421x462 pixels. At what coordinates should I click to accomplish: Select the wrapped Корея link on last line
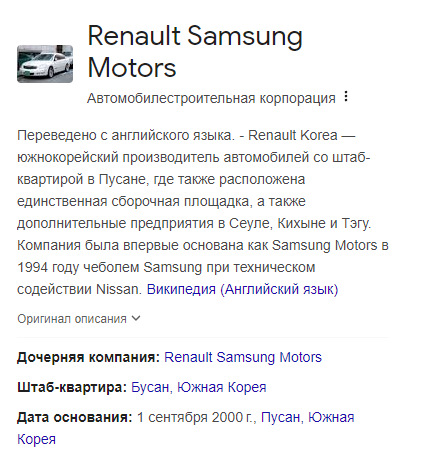tap(36, 439)
